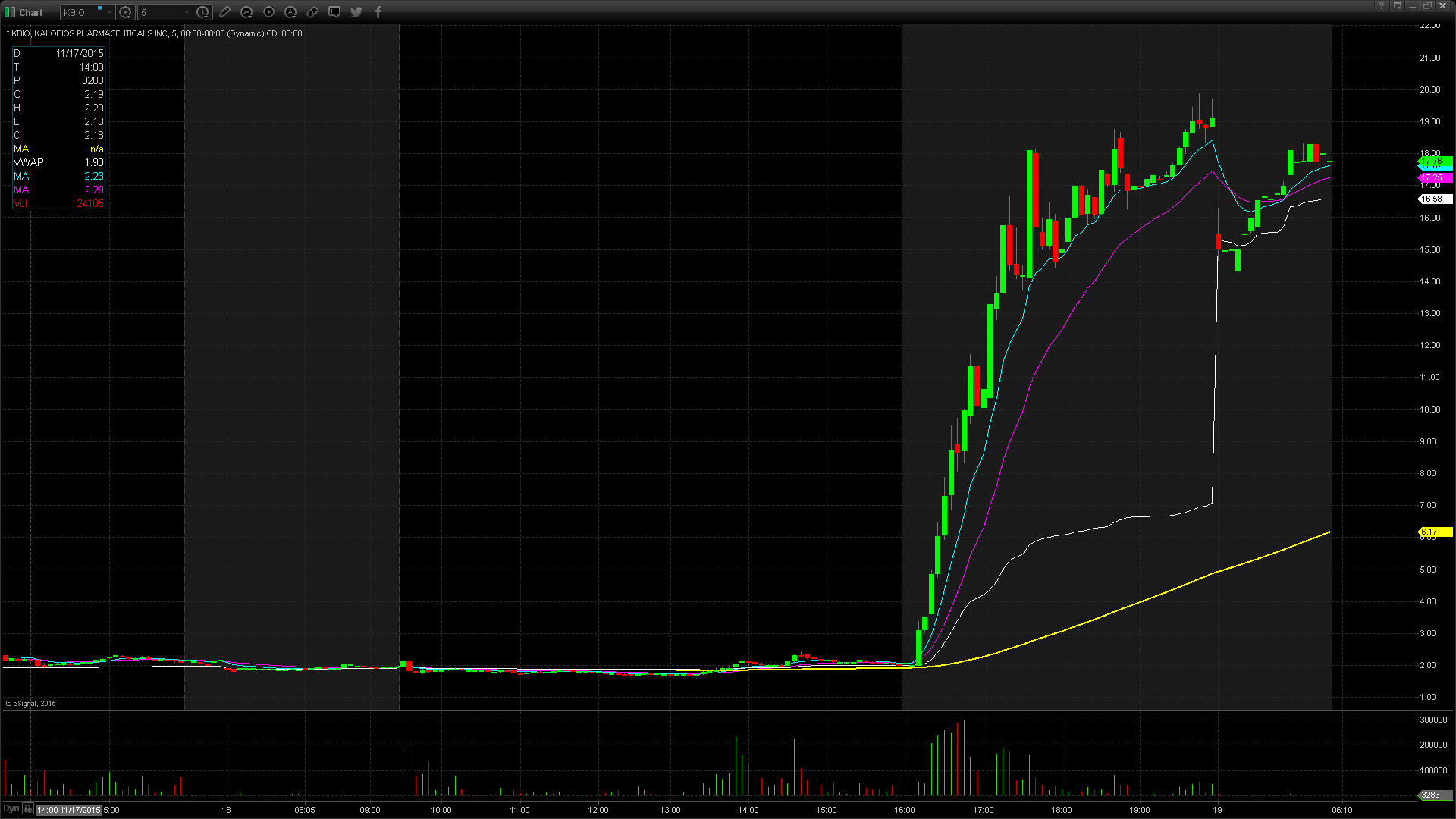Open the alerts 'A' circle icon
The image size is (1456, 819).
(x=290, y=12)
